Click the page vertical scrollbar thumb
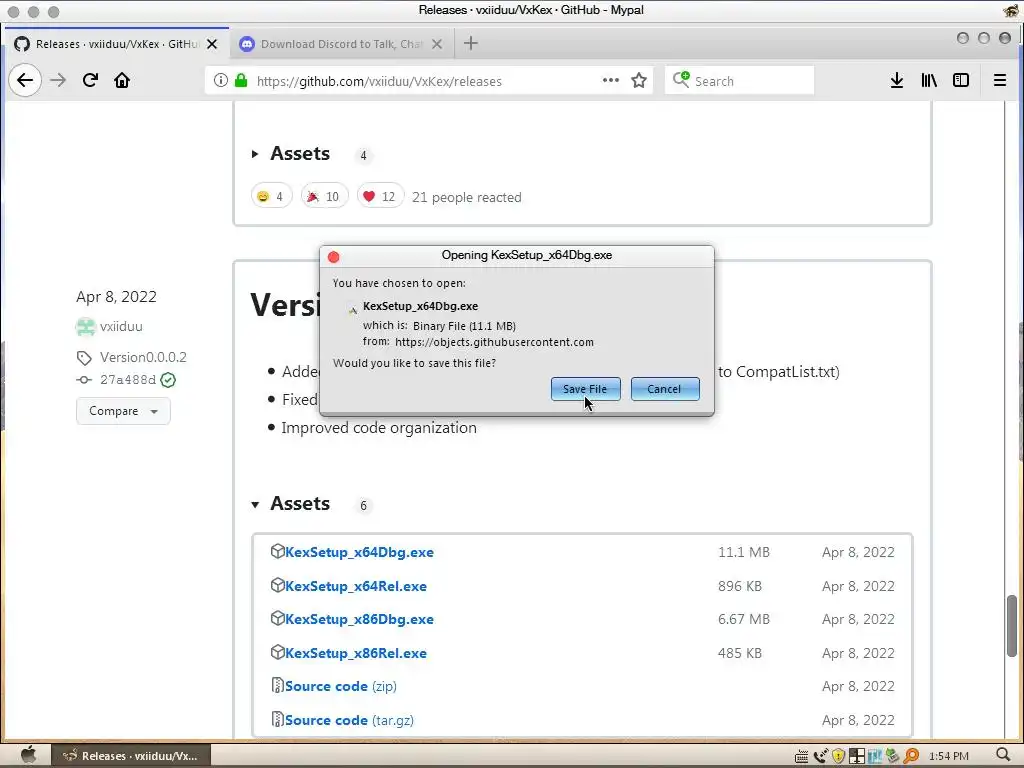Image resolution: width=1024 pixels, height=768 pixels. [x=1012, y=625]
